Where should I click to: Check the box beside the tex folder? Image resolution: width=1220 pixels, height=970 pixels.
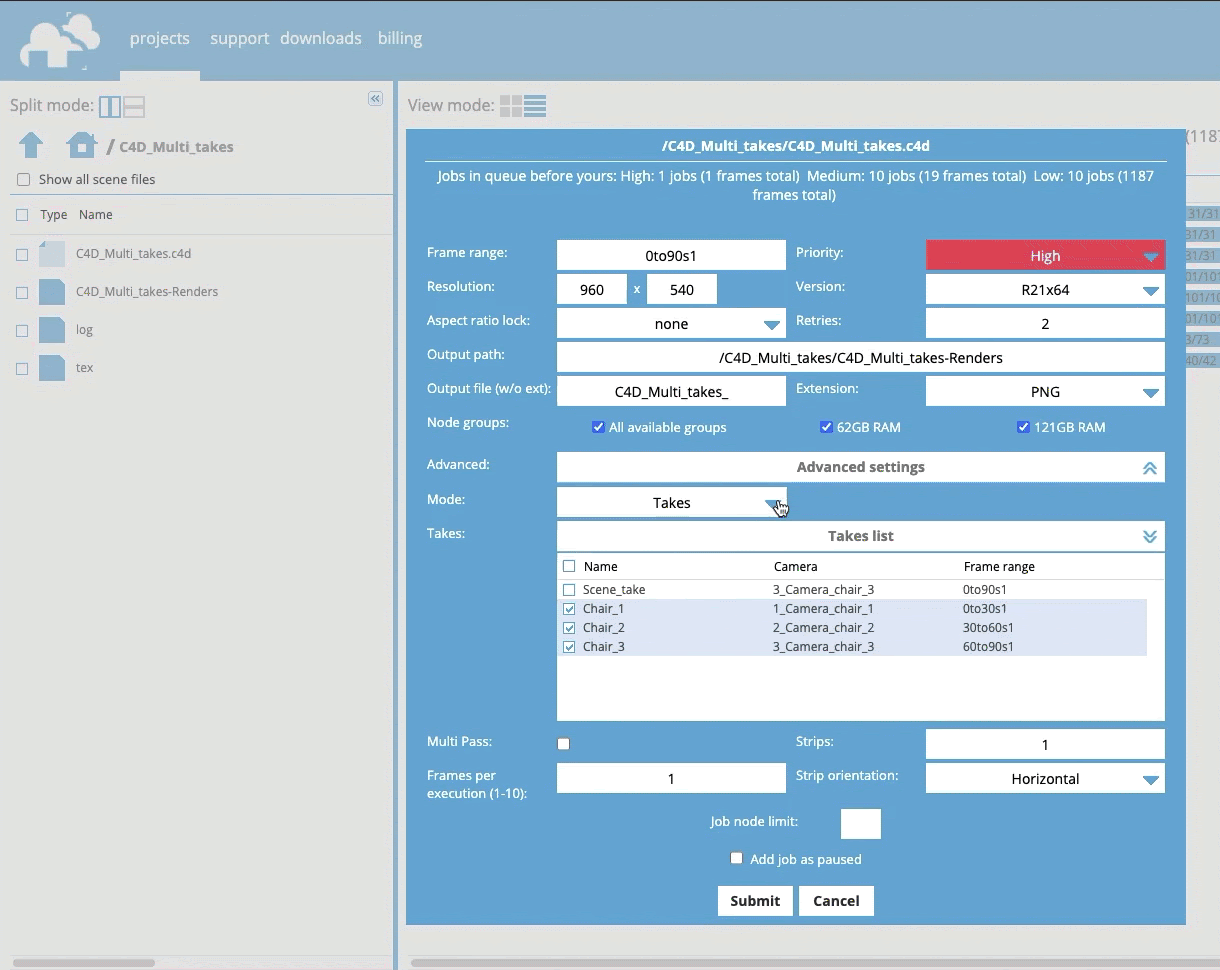tap(22, 369)
